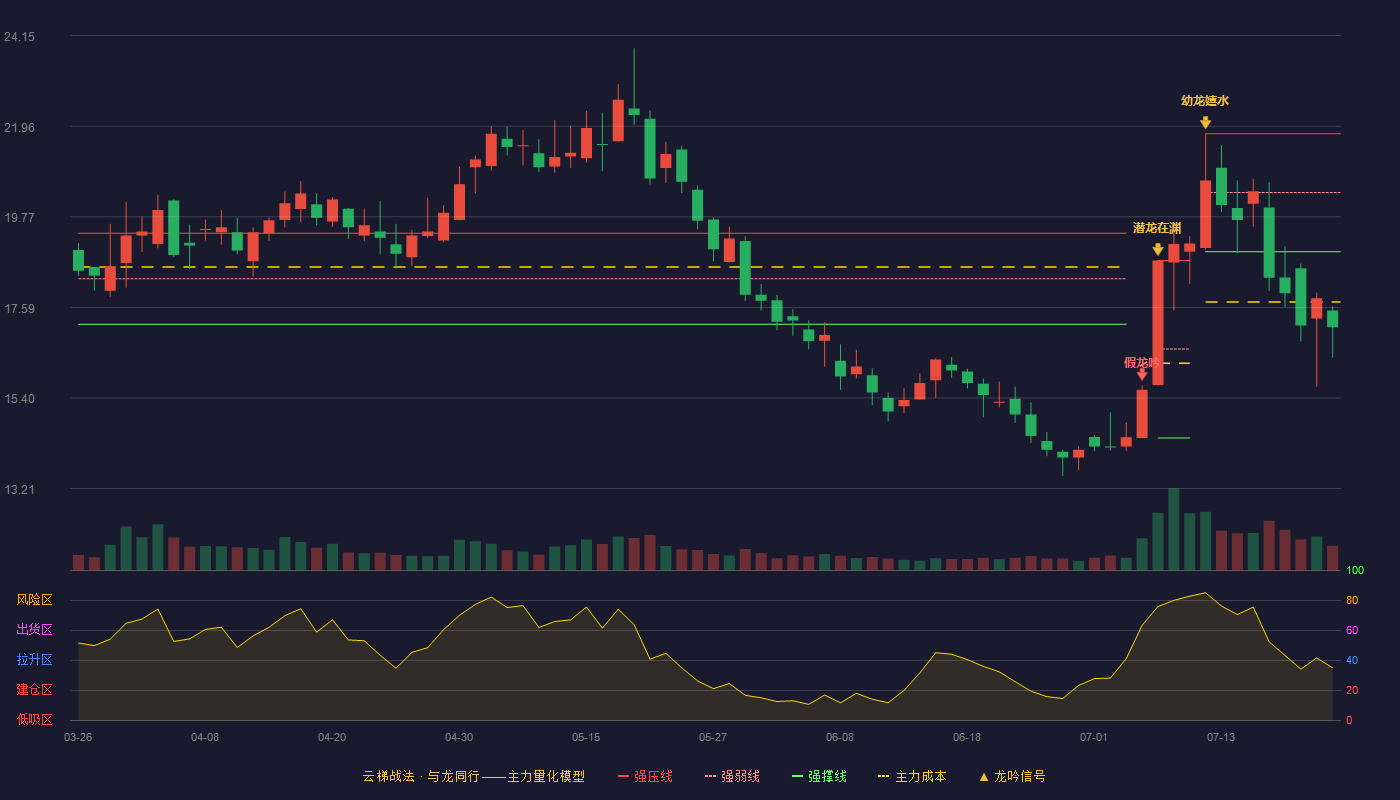1400x800 pixels.
Task: Toggle the 龙吟信号 legend entry
Action: coord(1012,776)
